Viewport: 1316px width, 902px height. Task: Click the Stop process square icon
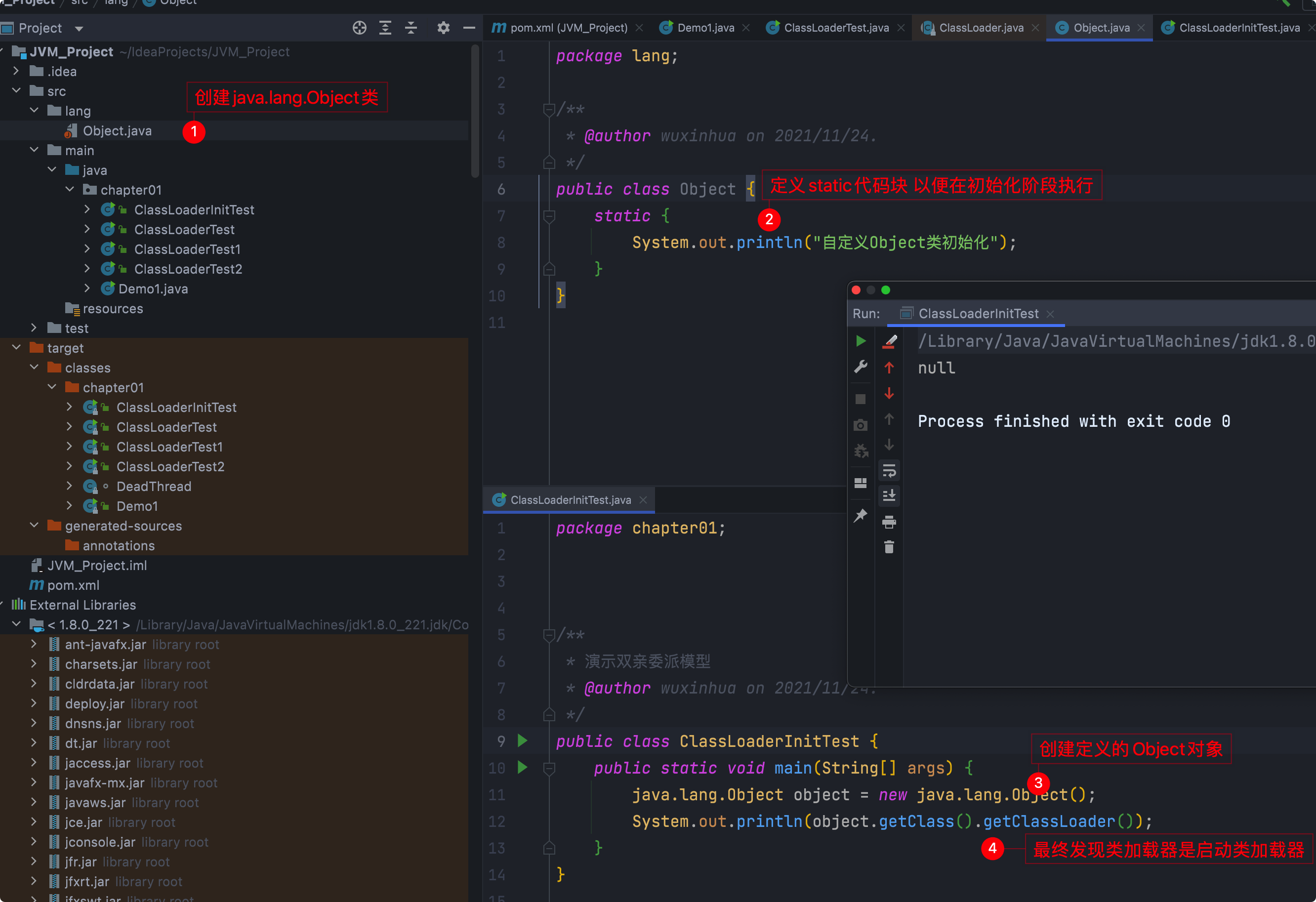[x=861, y=399]
